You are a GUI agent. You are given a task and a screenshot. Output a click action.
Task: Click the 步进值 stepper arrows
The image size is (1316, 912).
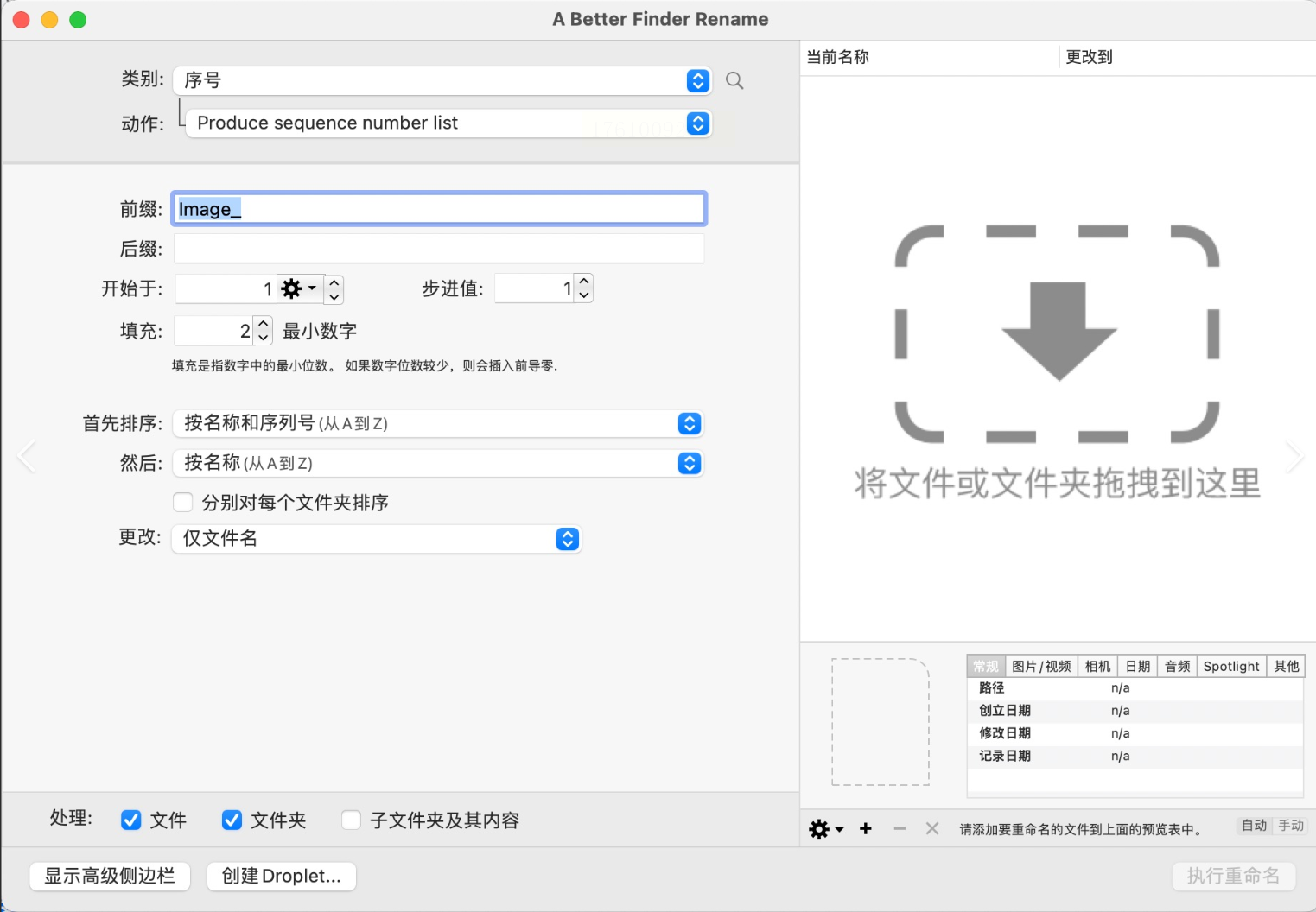[x=584, y=288]
